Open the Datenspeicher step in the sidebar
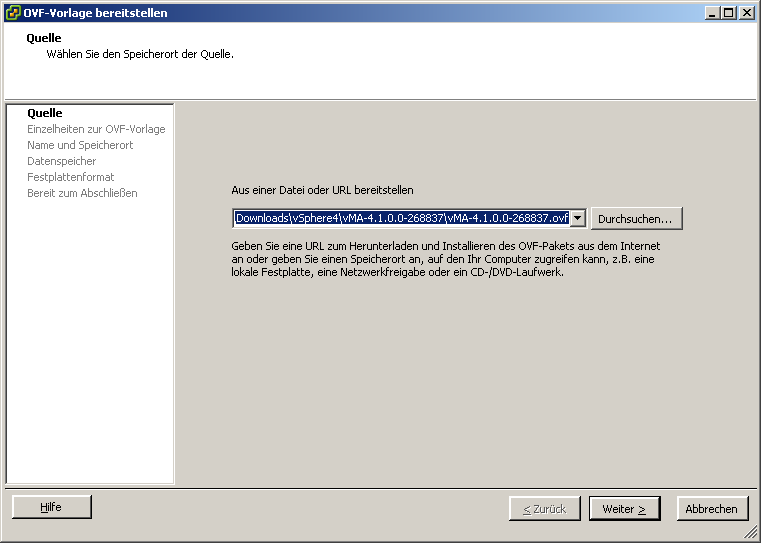Viewport: 761px width, 543px height. pos(62,161)
